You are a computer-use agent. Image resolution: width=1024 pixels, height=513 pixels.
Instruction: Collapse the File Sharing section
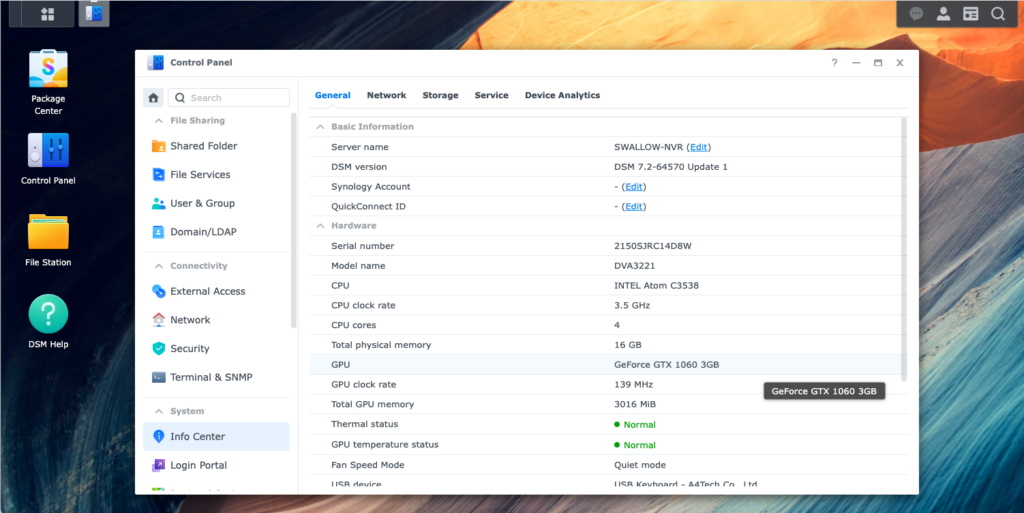click(x=158, y=121)
